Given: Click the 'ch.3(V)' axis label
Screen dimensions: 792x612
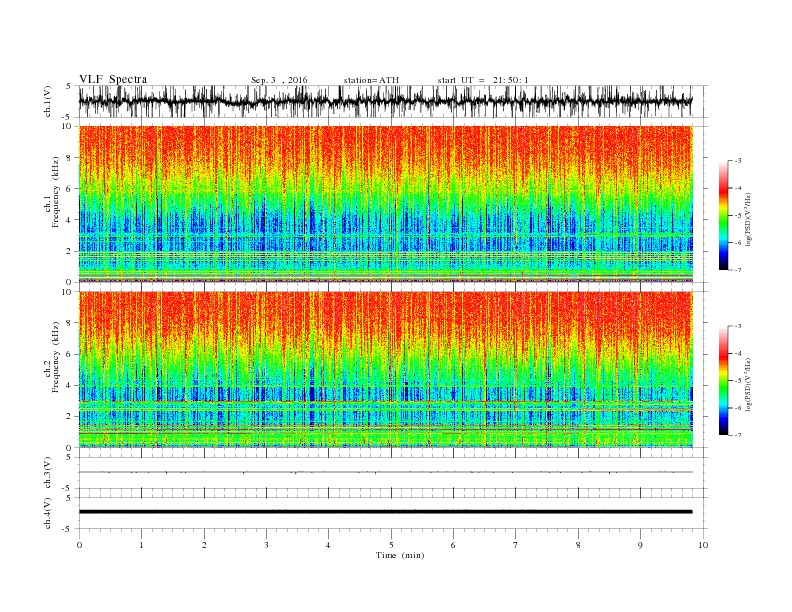Looking at the screenshot, I should 48,473.
